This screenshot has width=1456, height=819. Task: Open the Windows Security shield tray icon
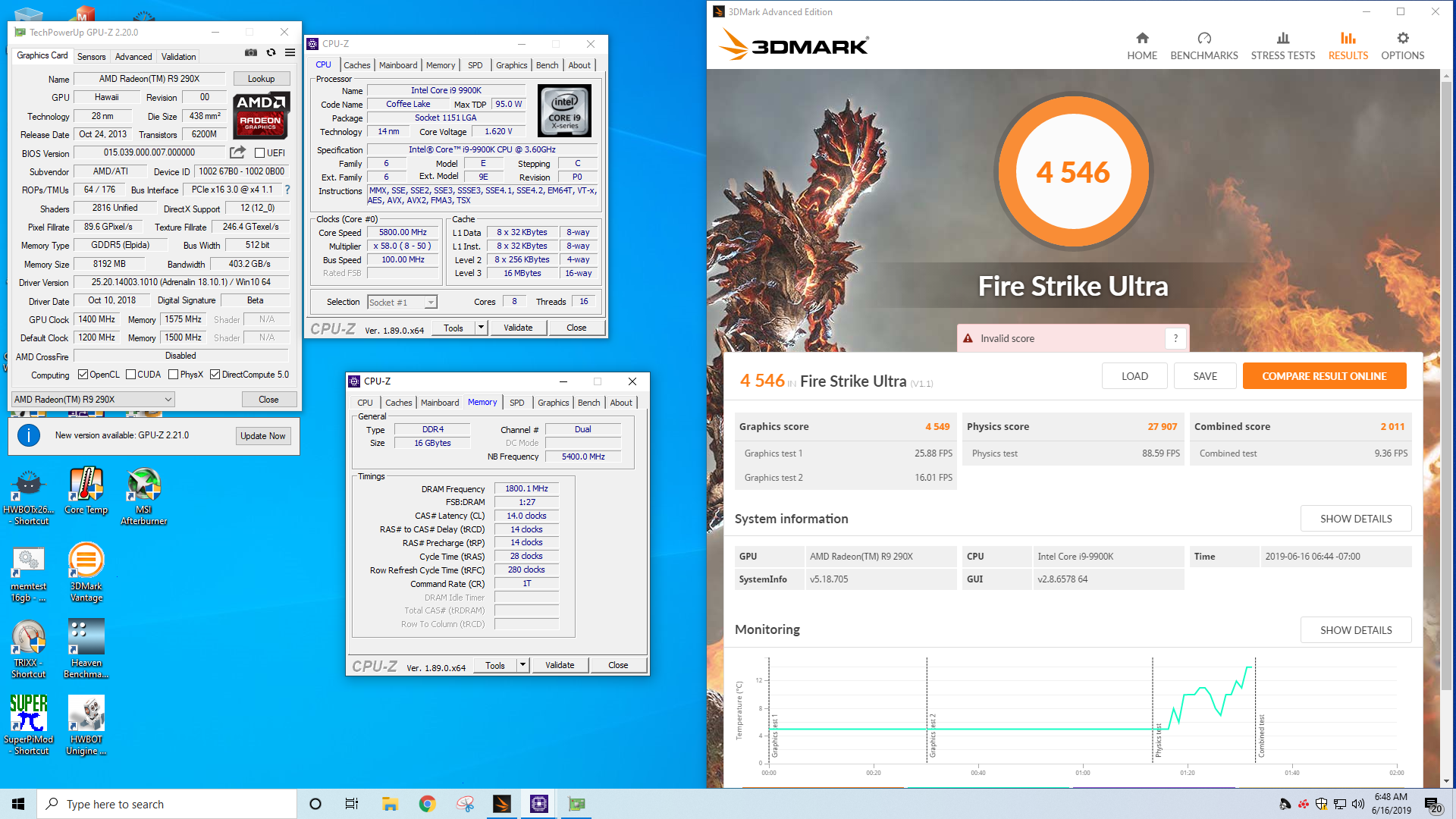[x=1321, y=804]
